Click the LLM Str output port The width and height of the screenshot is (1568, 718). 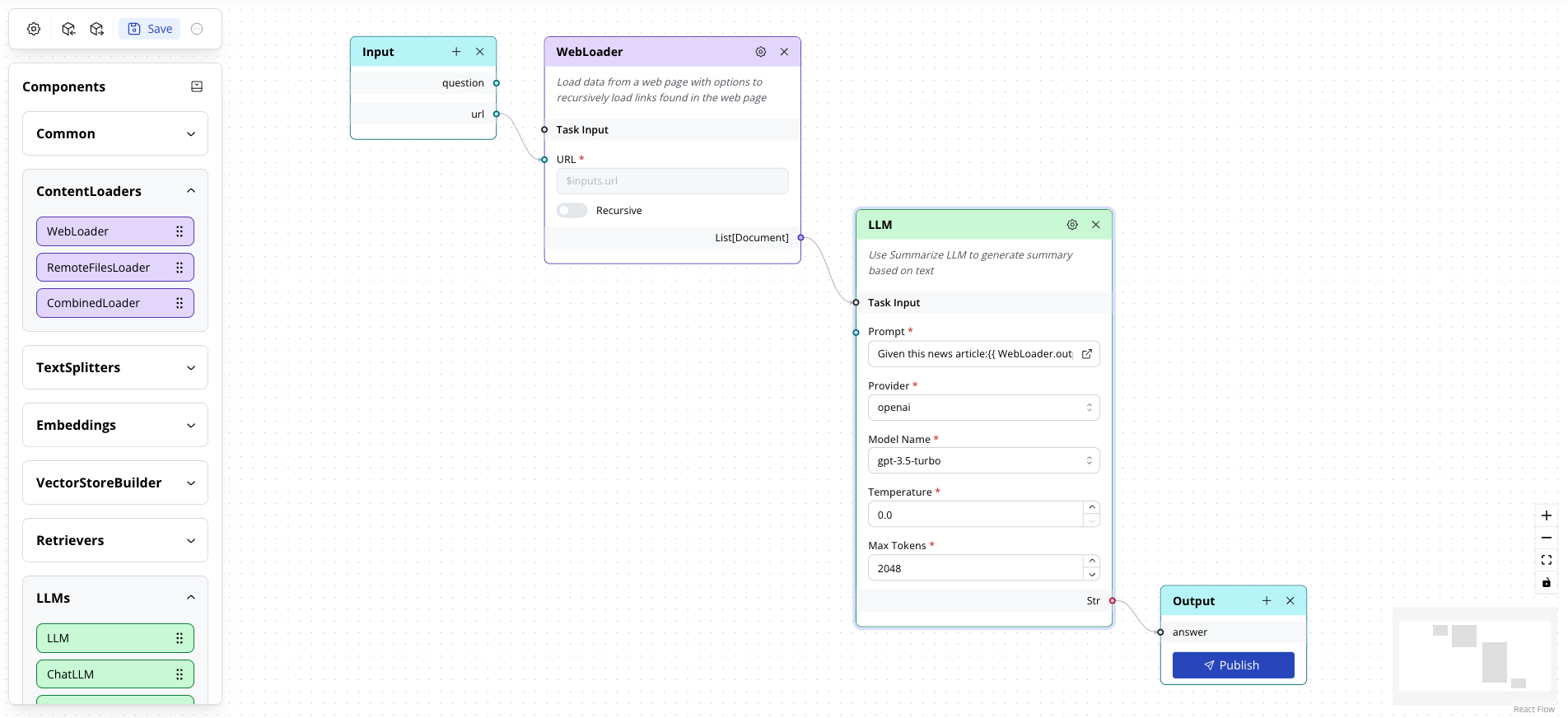click(x=1113, y=601)
